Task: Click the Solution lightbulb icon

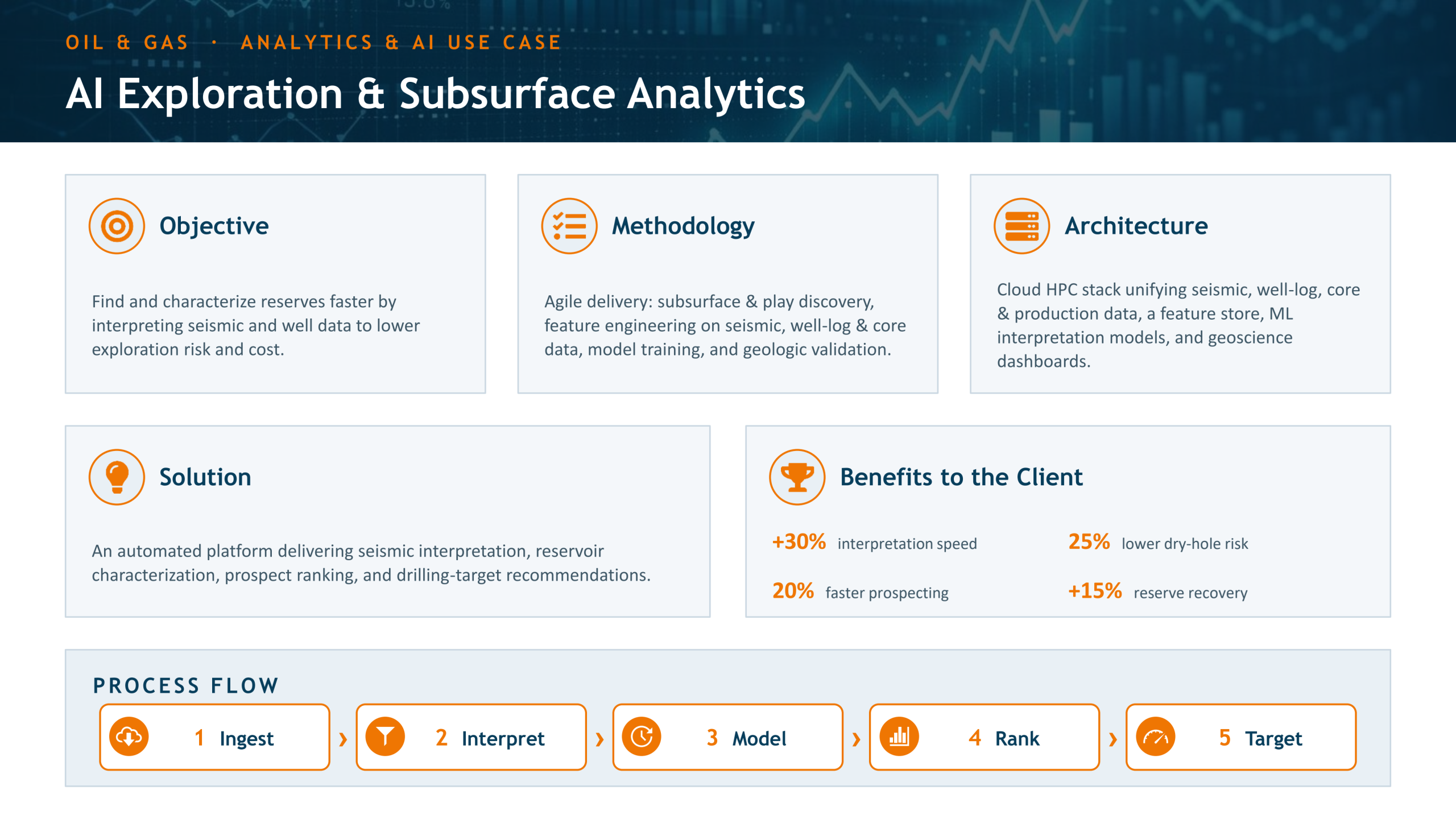Action: point(117,477)
